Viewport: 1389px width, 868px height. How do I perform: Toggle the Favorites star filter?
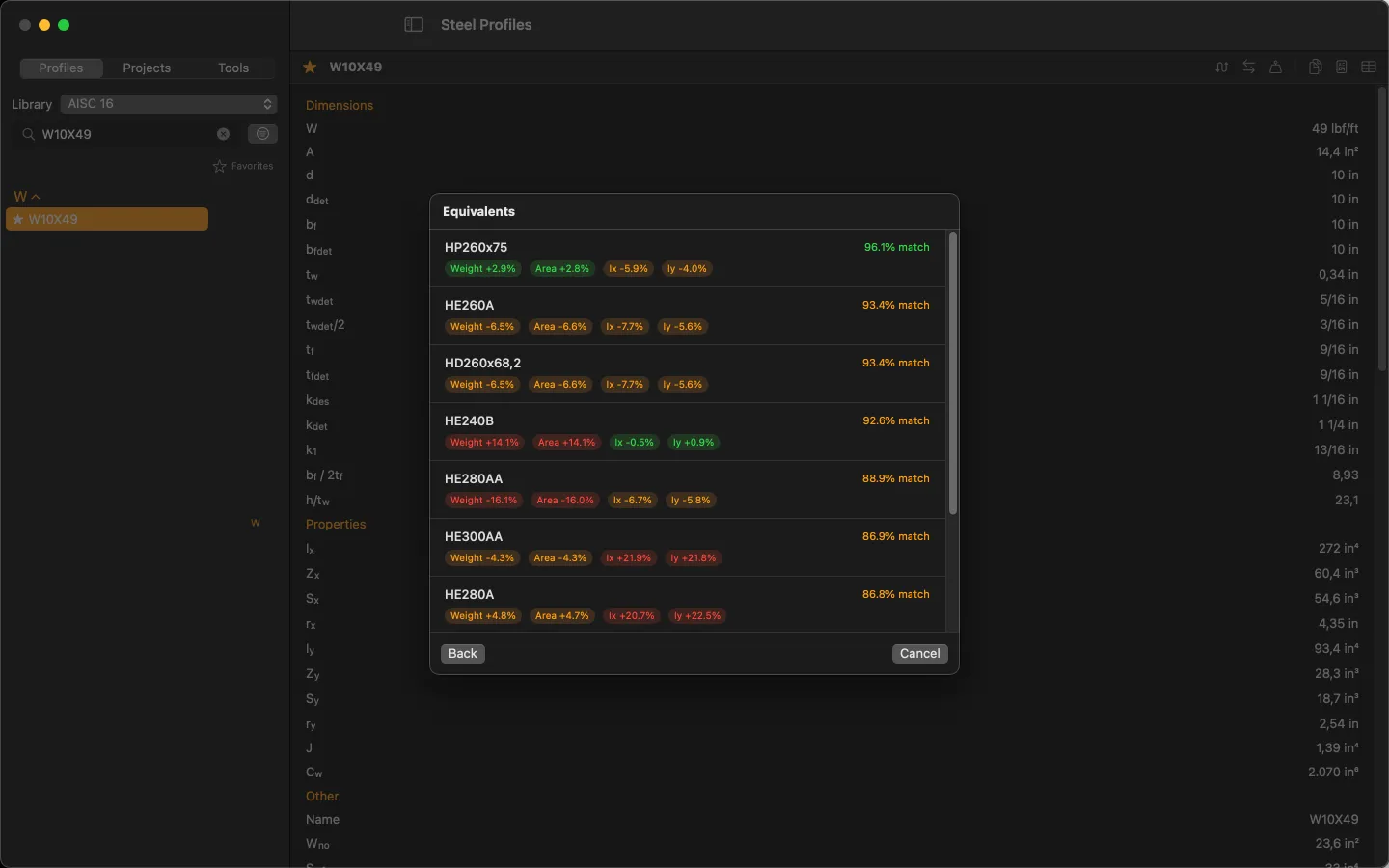243,167
